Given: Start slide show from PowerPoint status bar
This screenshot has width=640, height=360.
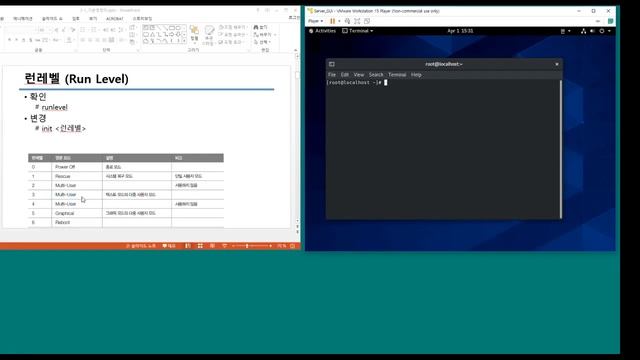Looking at the screenshot, I should [x=224, y=246].
